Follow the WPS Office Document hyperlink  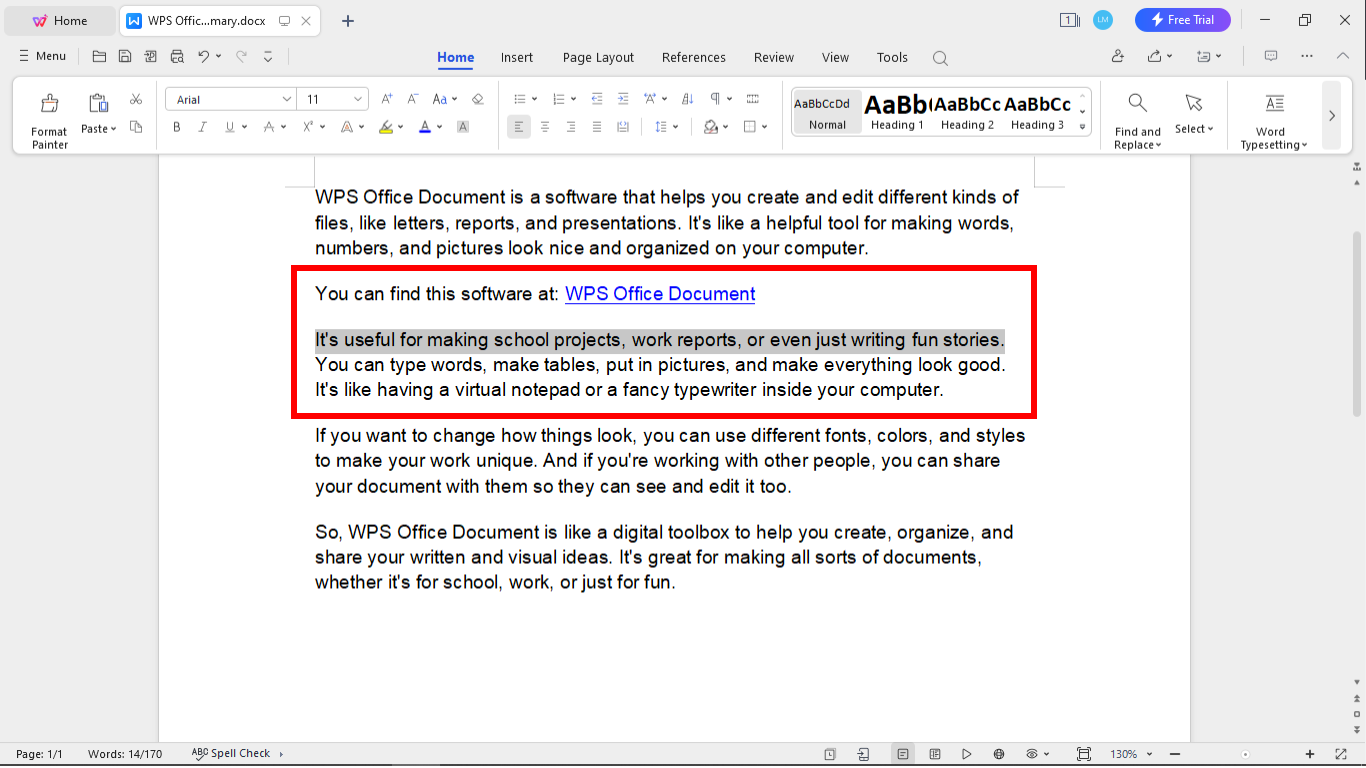pos(660,293)
